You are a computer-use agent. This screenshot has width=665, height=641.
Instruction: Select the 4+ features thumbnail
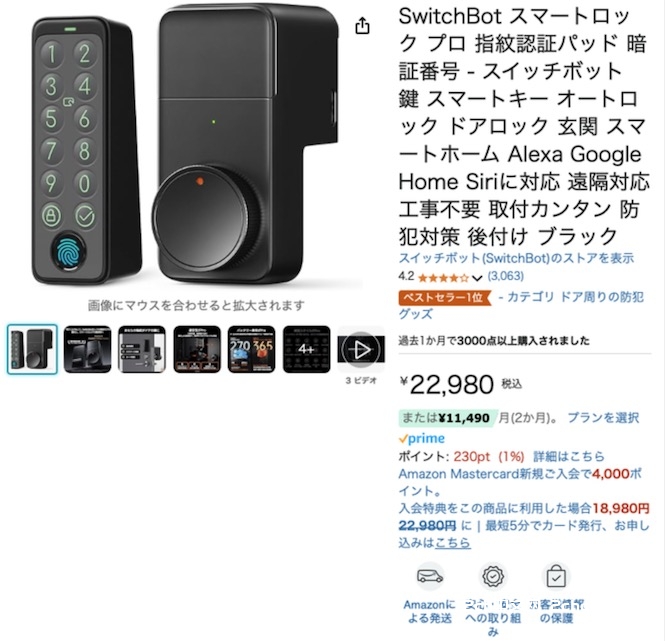click(307, 350)
